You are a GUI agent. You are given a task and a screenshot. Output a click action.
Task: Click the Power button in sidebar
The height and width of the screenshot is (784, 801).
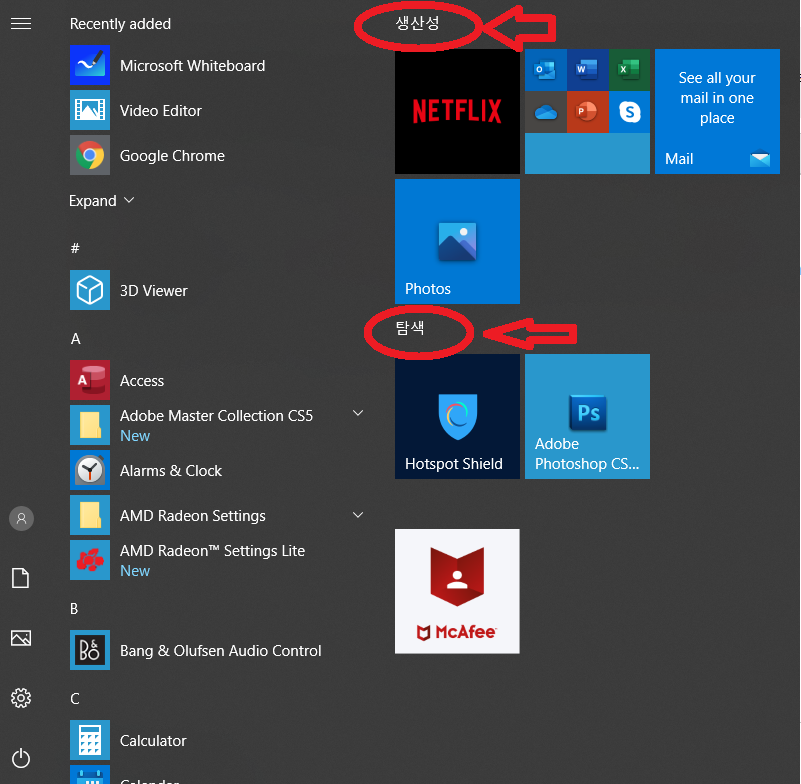(21, 757)
